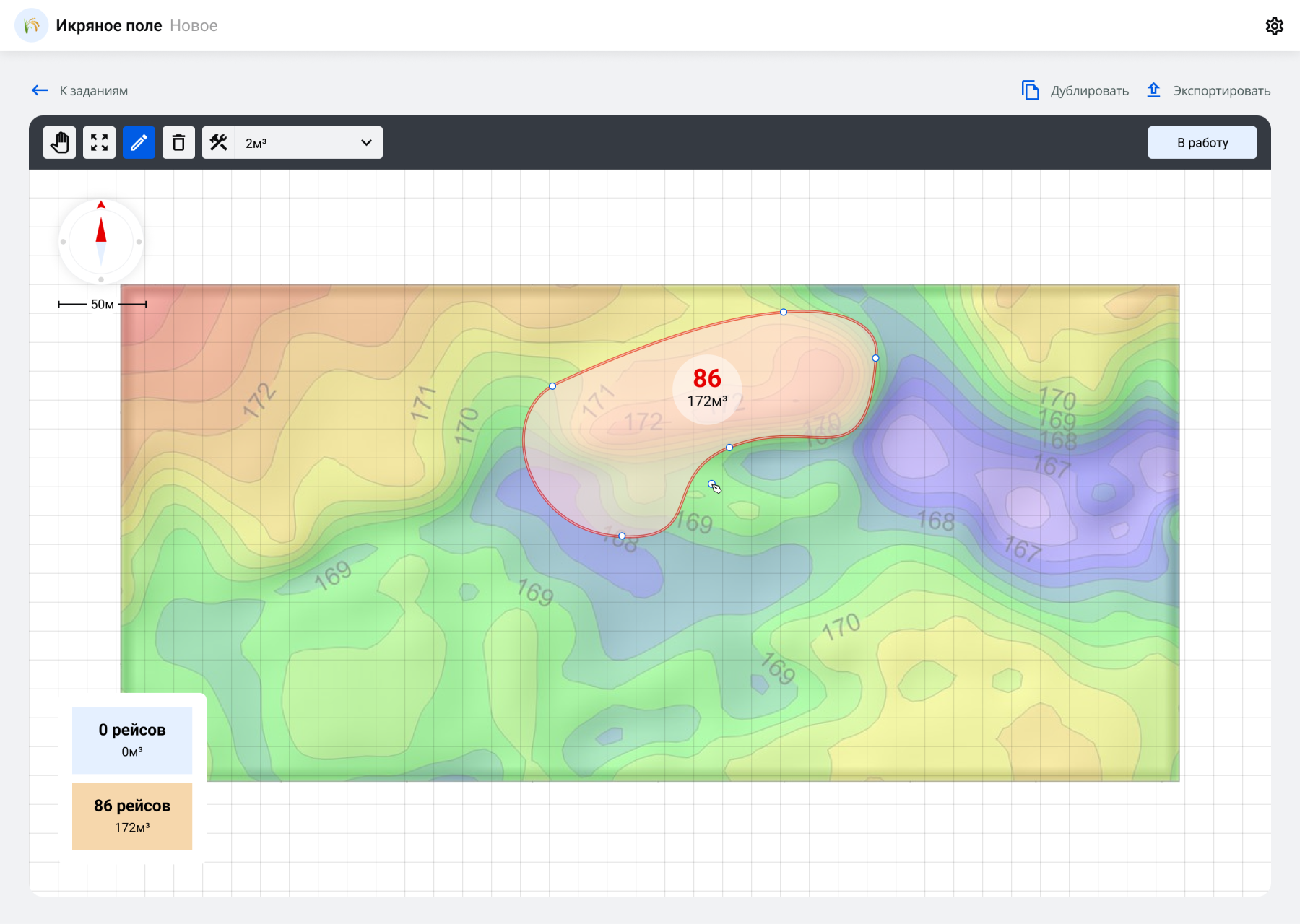Expand the volume list chevron arrow
Screen dimensions: 1300x924
(x=366, y=143)
